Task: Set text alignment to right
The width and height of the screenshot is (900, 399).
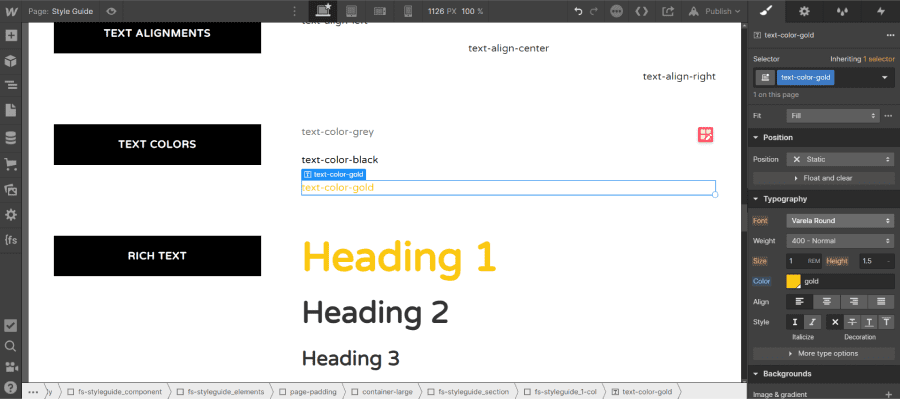Action: click(854, 301)
